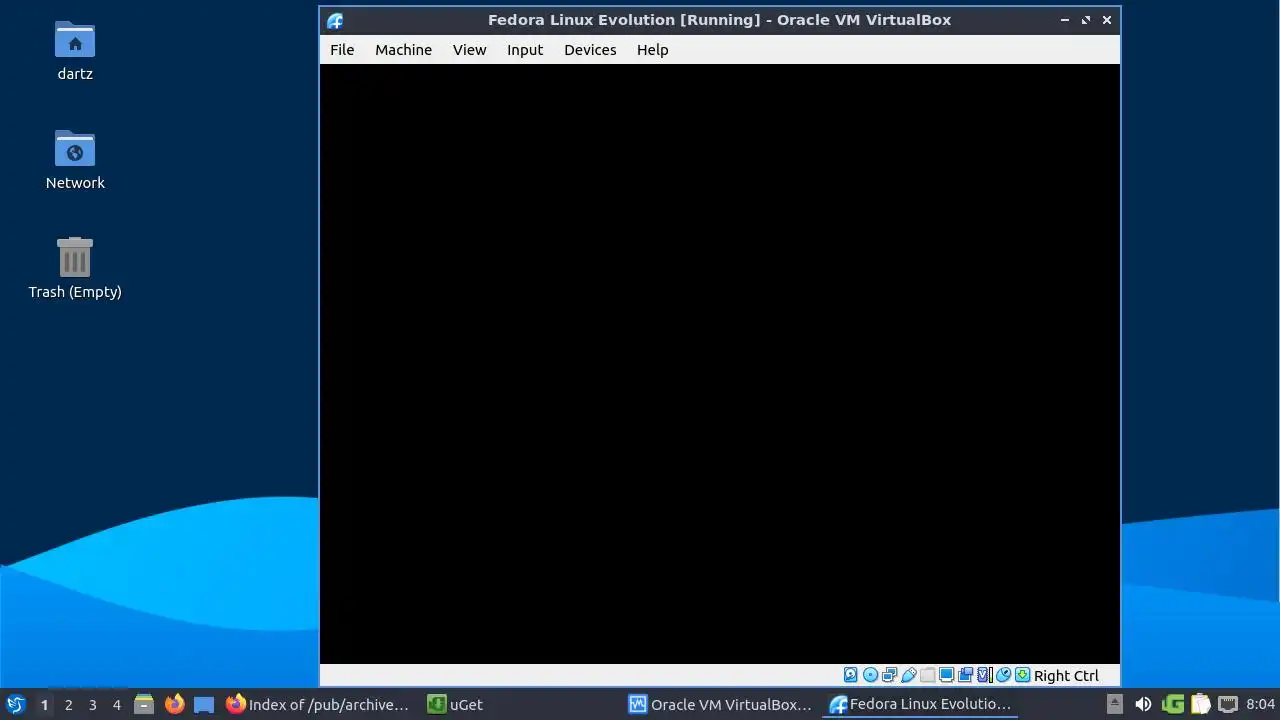Click the recording status icon
Viewport: 1280px width, 720px height.
pyautogui.click(x=965, y=675)
